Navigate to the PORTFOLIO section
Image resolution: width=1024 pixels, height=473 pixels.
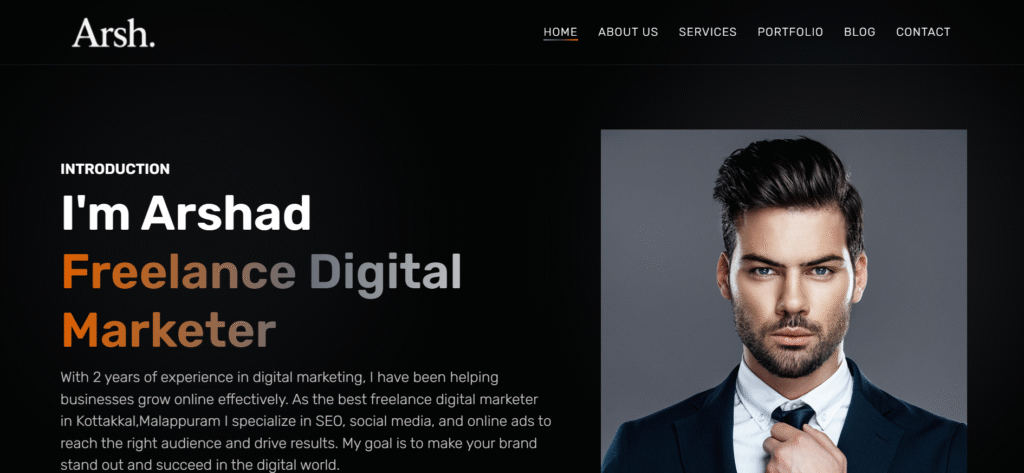click(x=790, y=32)
